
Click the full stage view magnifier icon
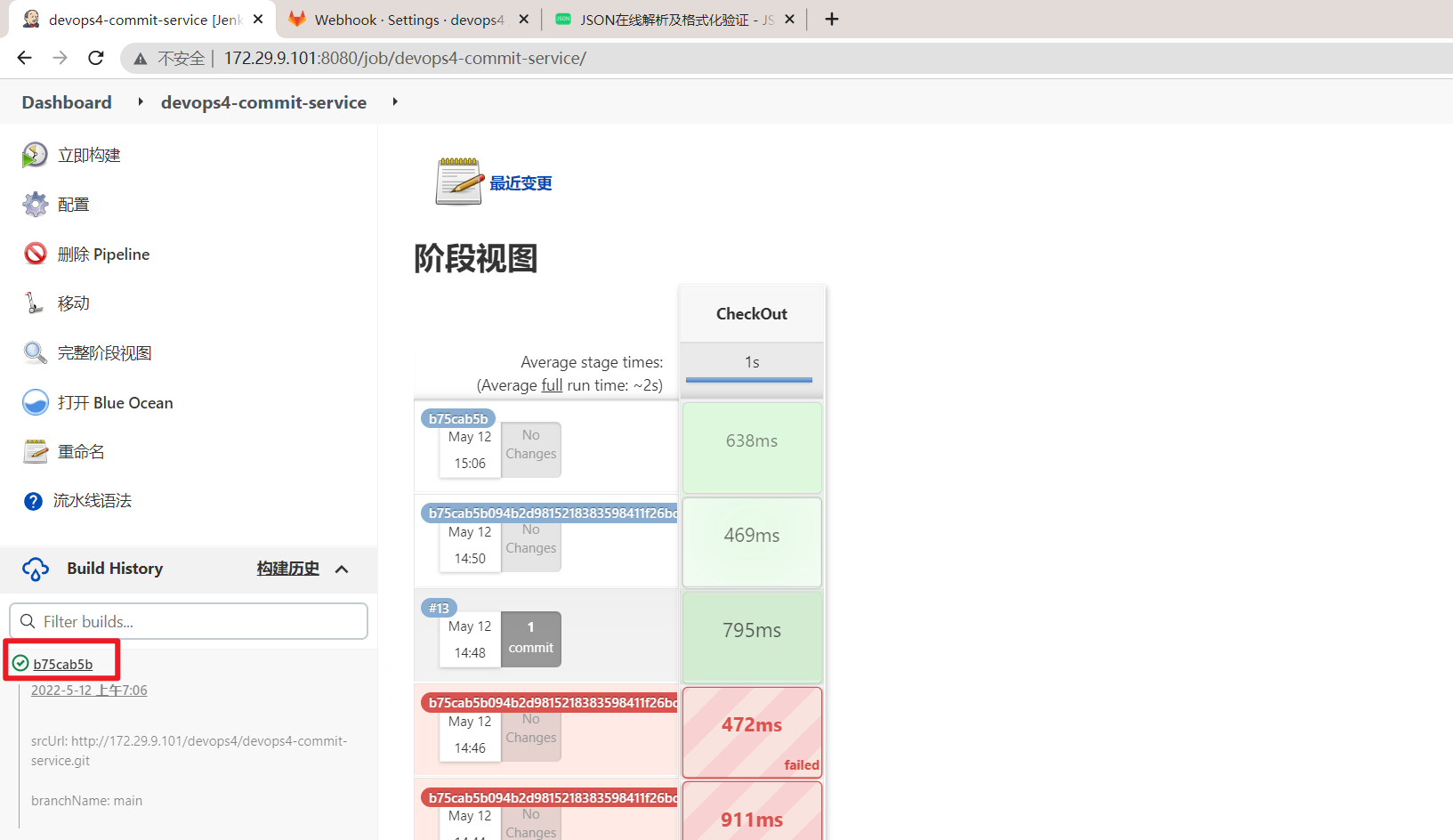click(x=35, y=353)
